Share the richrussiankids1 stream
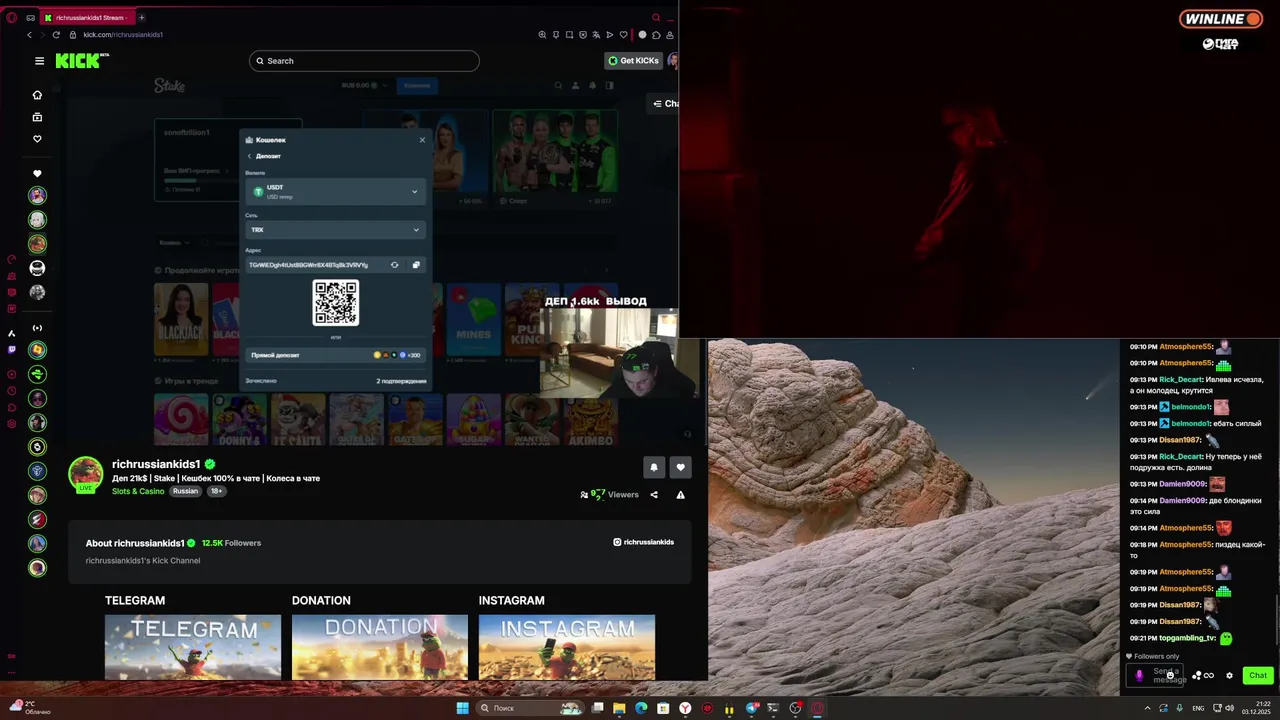Image resolution: width=1280 pixels, height=720 pixels. coord(654,494)
